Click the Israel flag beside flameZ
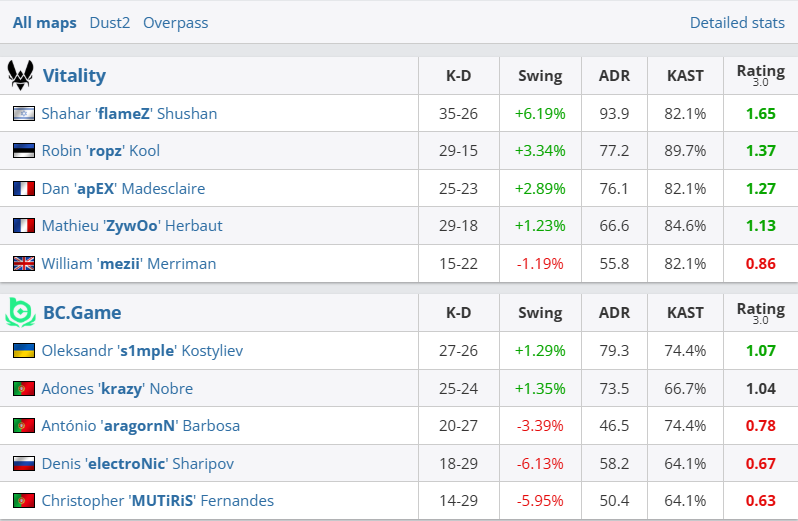798x521 pixels. [24, 114]
